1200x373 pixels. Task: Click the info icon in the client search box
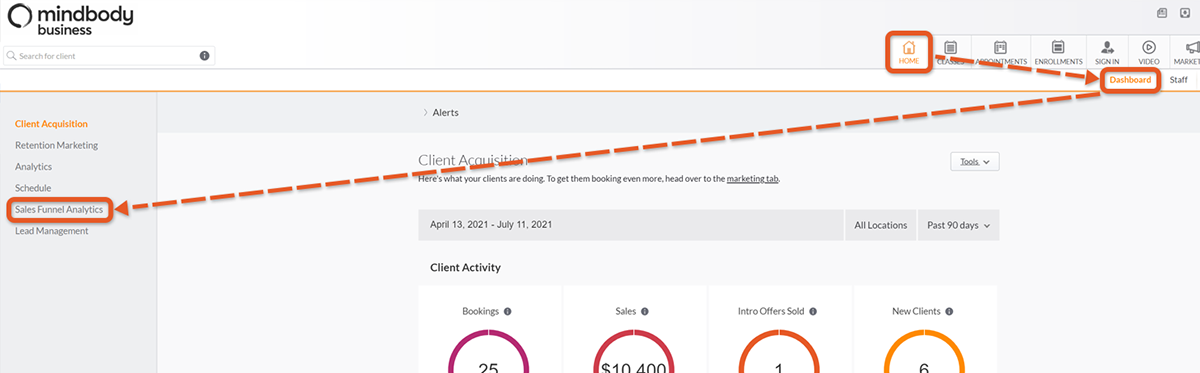point(204,56)
